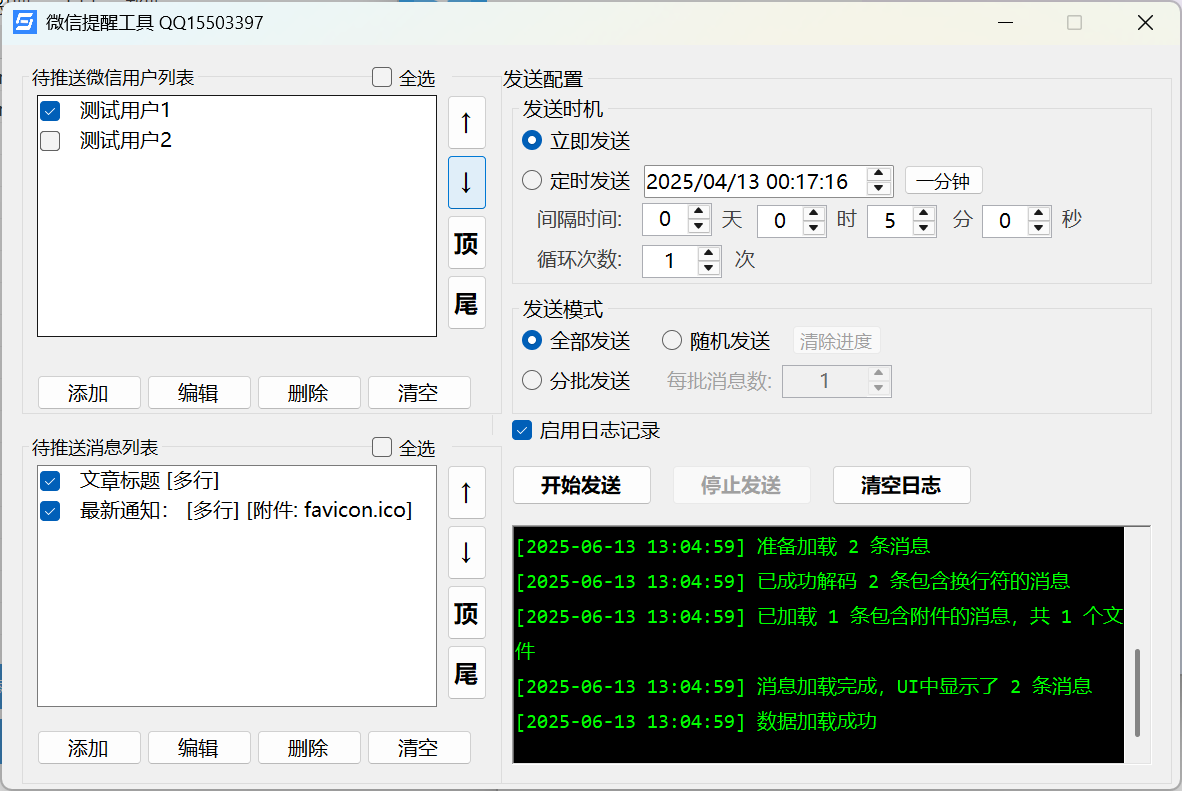1182x791 pixels.
Task: Uncheck the 测试用户1 checkbox
Action: coord(49,110)
